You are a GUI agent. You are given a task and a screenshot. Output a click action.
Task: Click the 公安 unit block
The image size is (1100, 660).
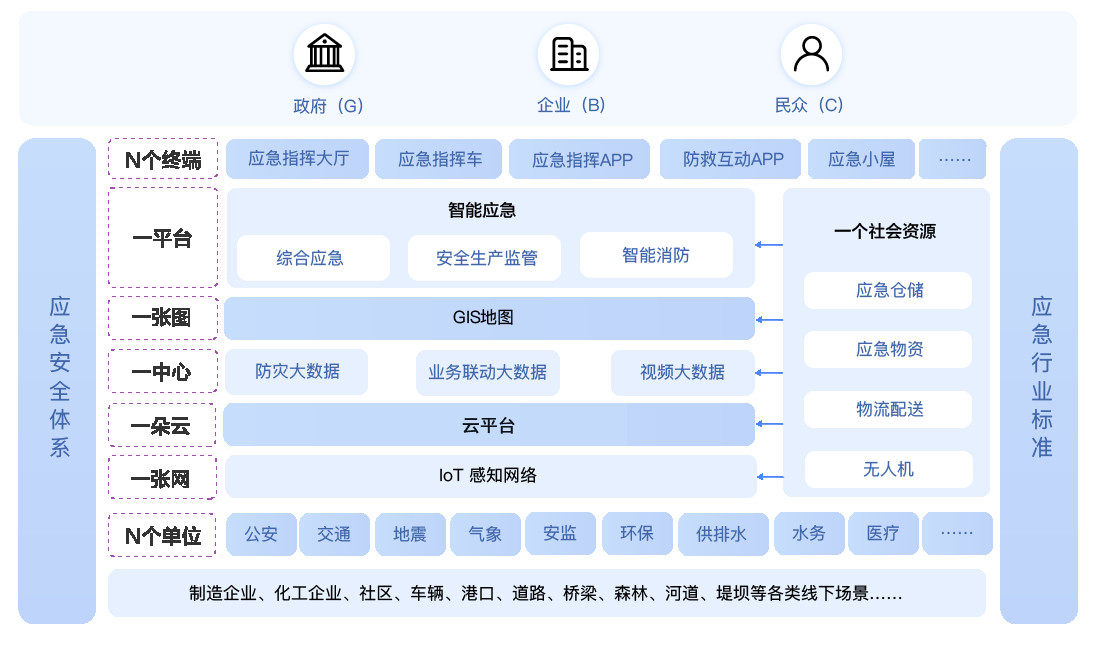262,534
